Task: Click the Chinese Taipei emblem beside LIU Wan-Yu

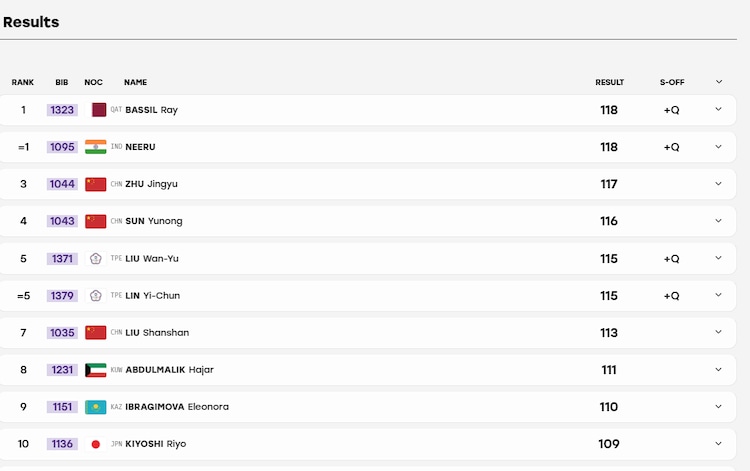Action: pos(96,259)
